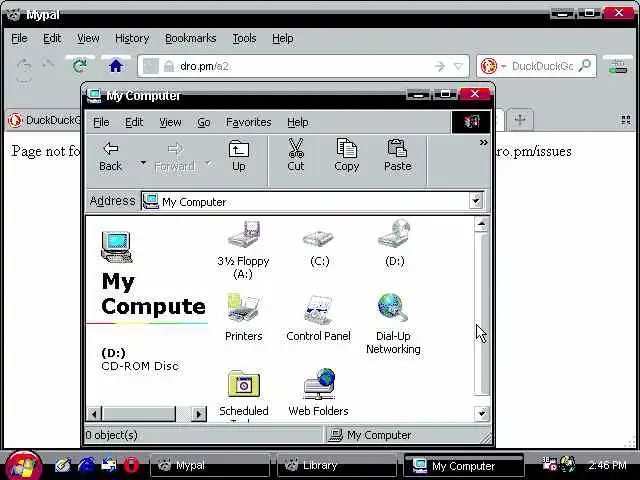This screenshot has width=640, height=480.
Task: Click the search magnifier icon in Mypal
Action: [x=585, y=65]
